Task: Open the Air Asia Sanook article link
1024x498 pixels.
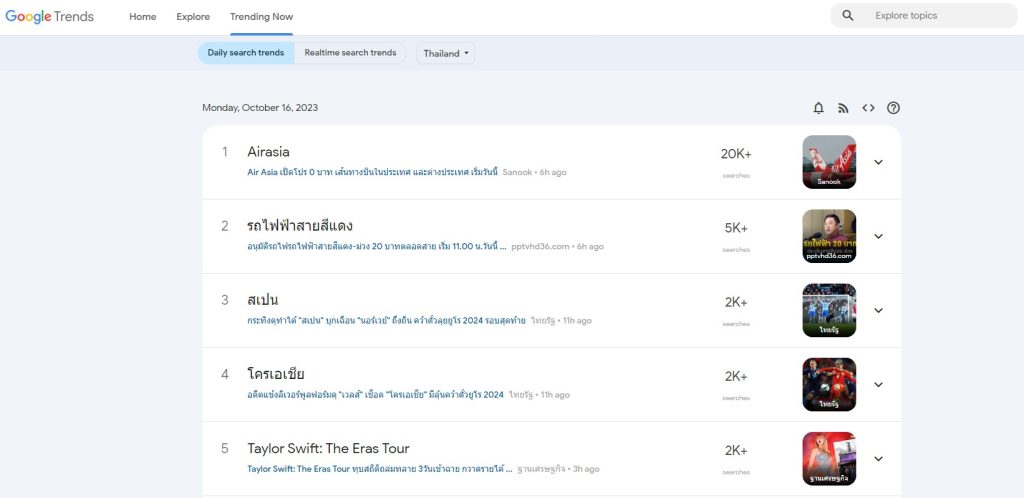Action: click(372, 172)
